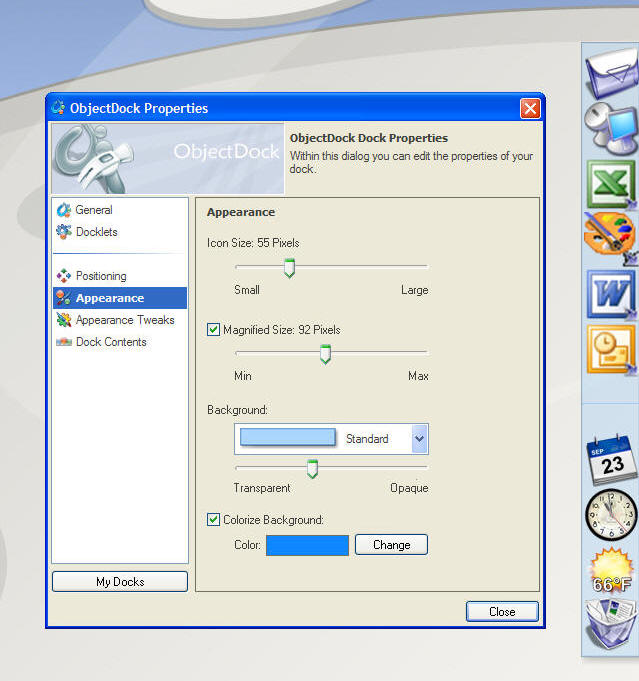Image resolution: width=639 pixels, height=681 pixels.
Task: Disable the Colorize Background checkbox
Action: (213, 519)
